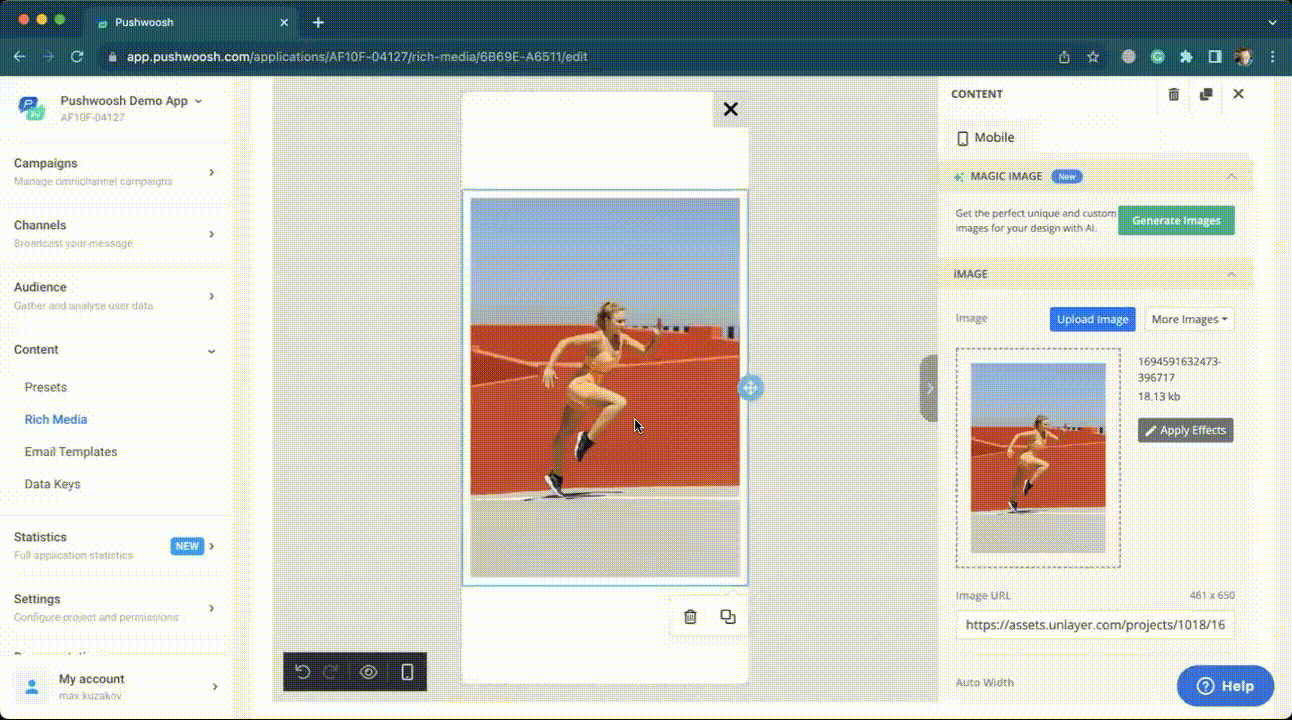Duplicate the image block using canvas copy icon
Viewport: 1292px width, 720px height.
point(728,617)
